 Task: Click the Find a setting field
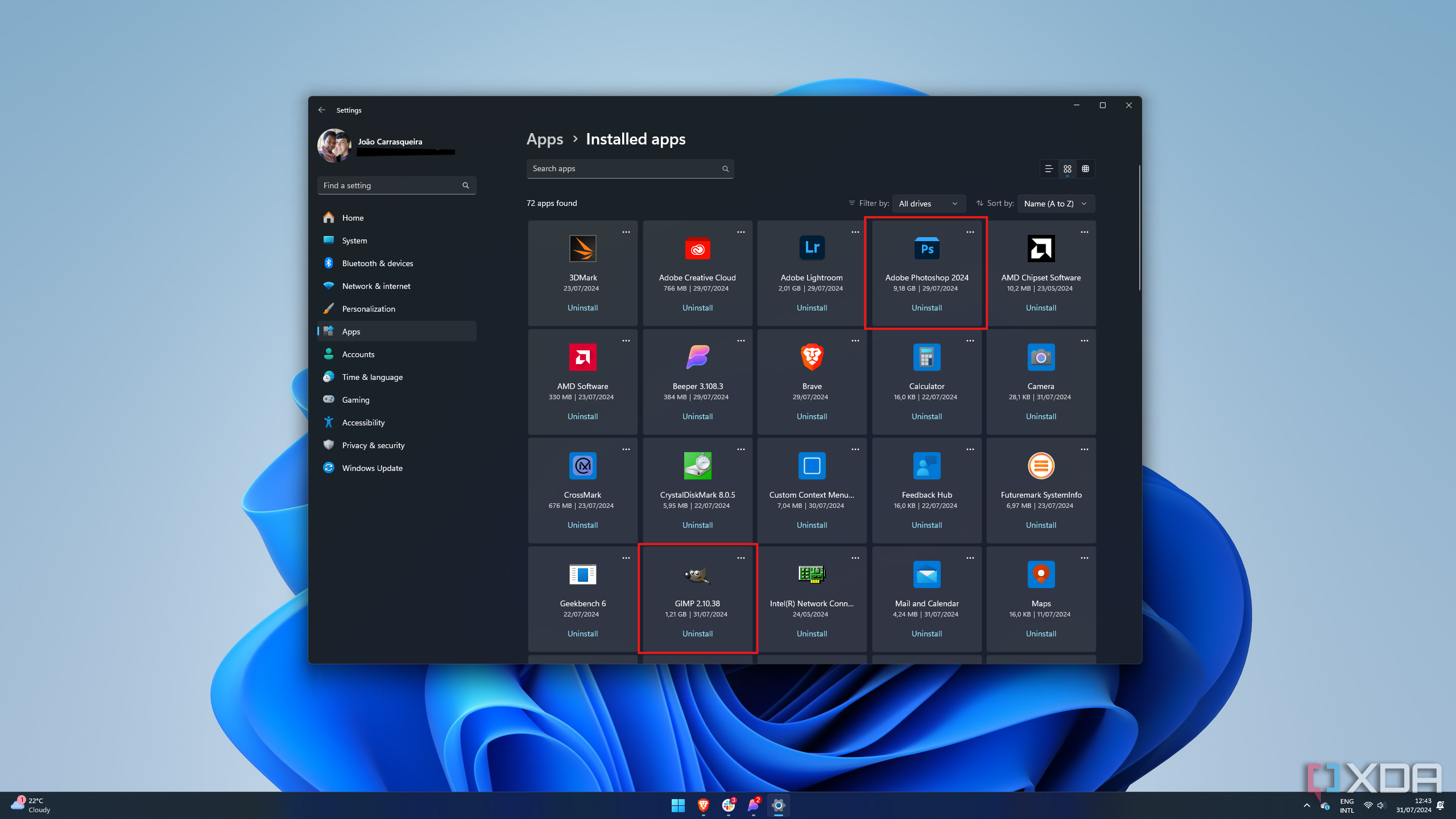(x=396, y=185)
